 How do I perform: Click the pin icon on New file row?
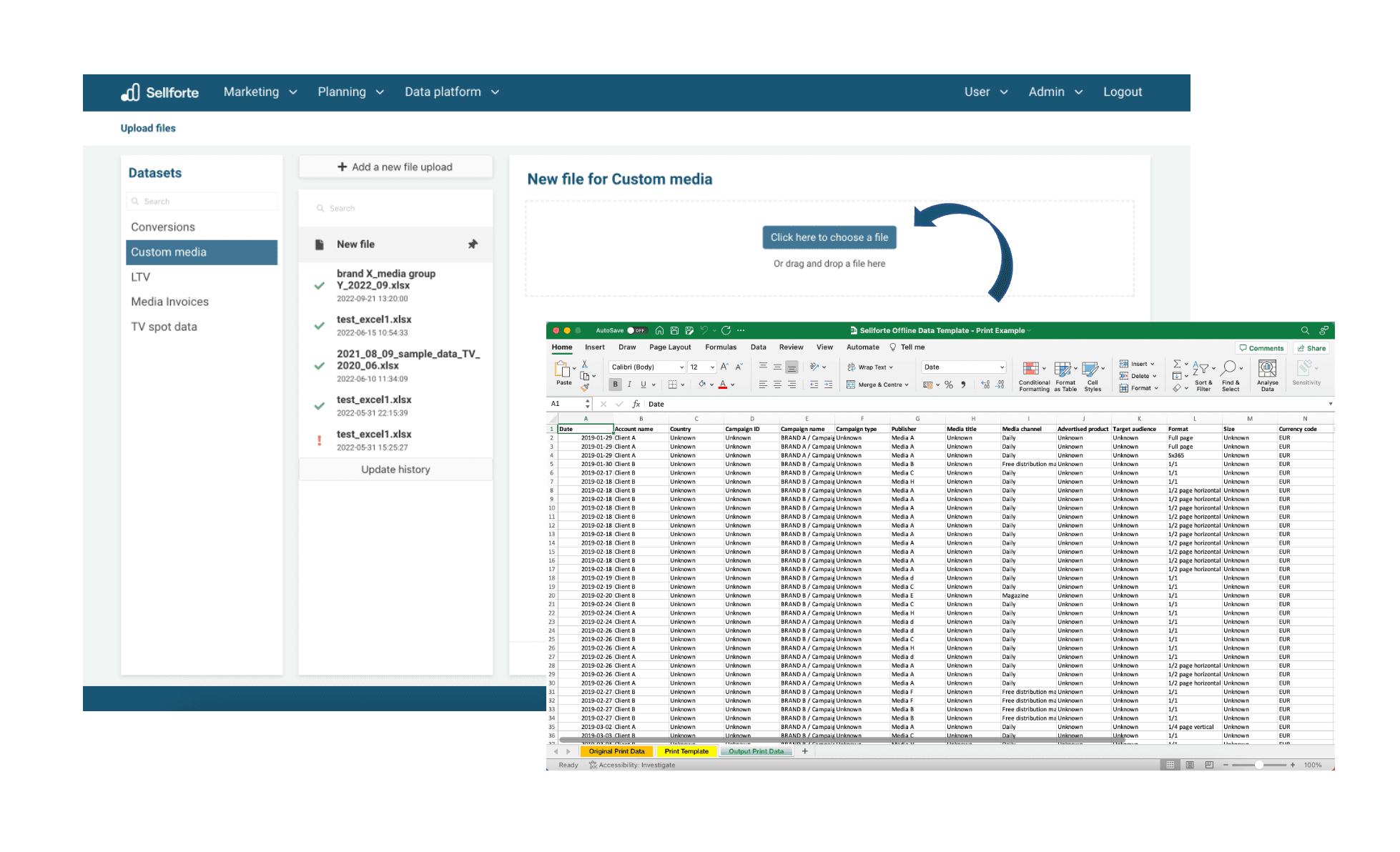tap(473, 244)
